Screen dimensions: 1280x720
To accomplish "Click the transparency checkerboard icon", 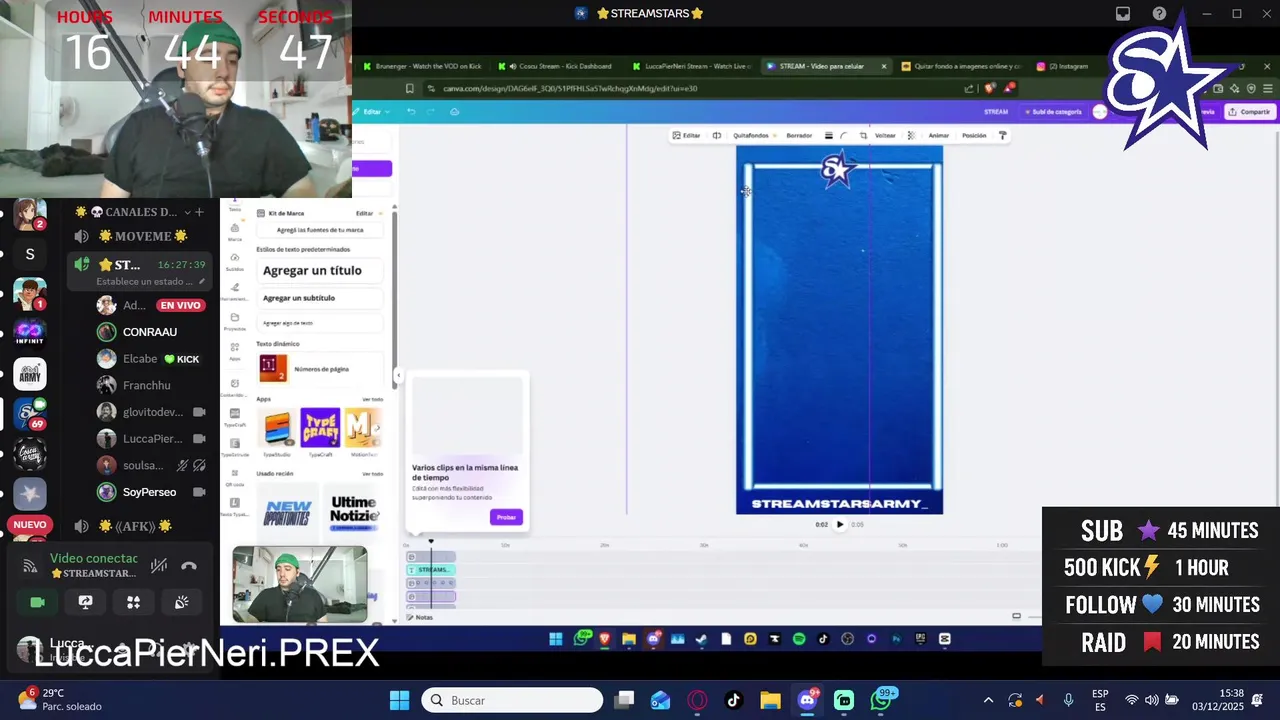I will (x=911, y=135).
